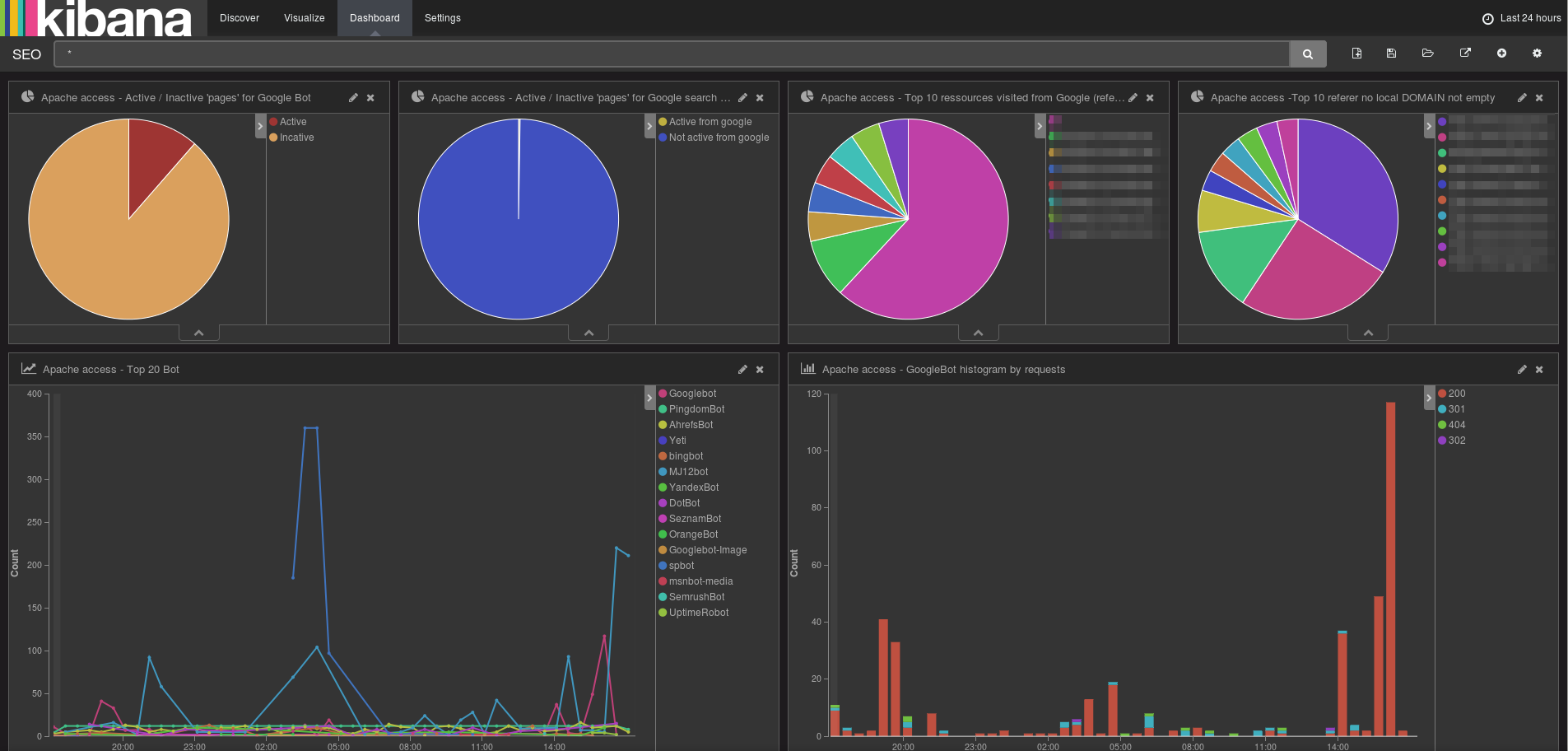
Task: Toggle the Incative legend entry
Action: click(x=292, y=138)
